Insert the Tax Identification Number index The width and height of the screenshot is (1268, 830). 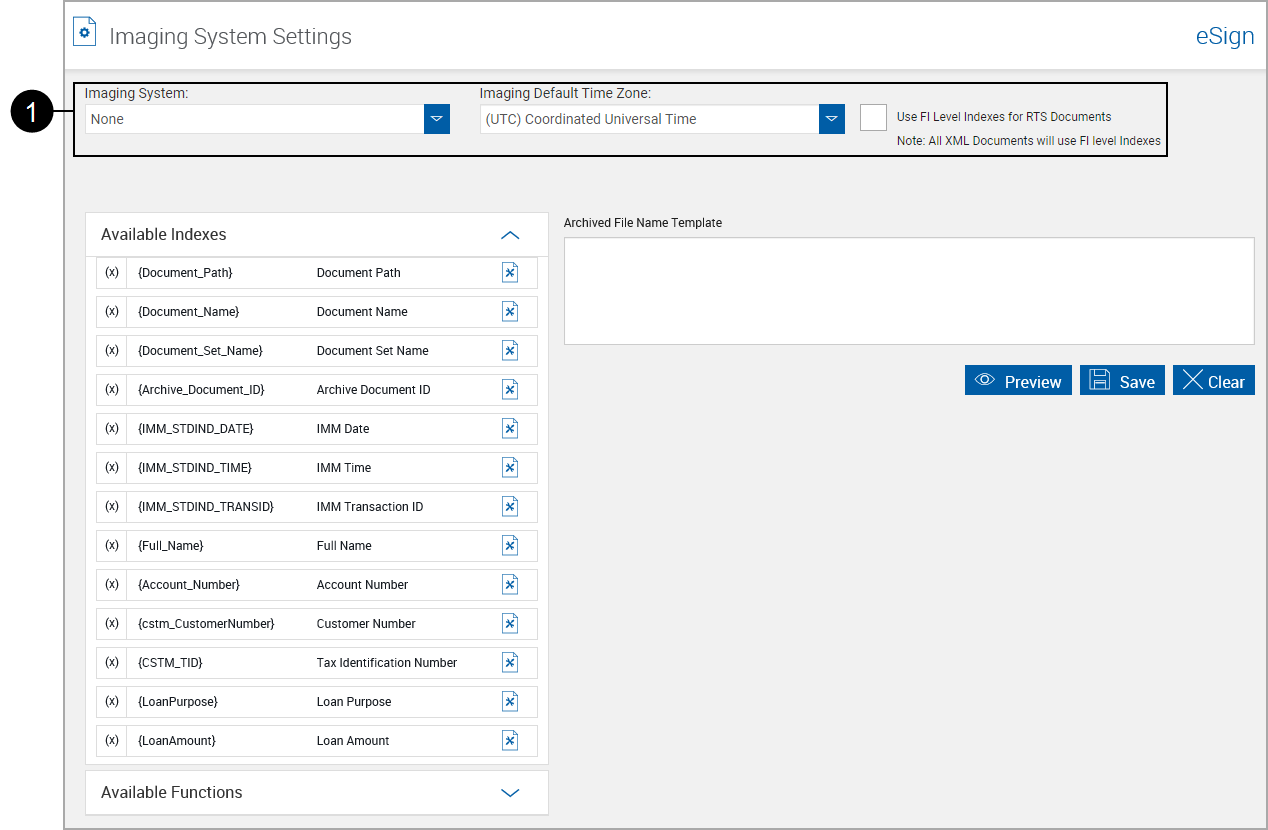point(510,662)
